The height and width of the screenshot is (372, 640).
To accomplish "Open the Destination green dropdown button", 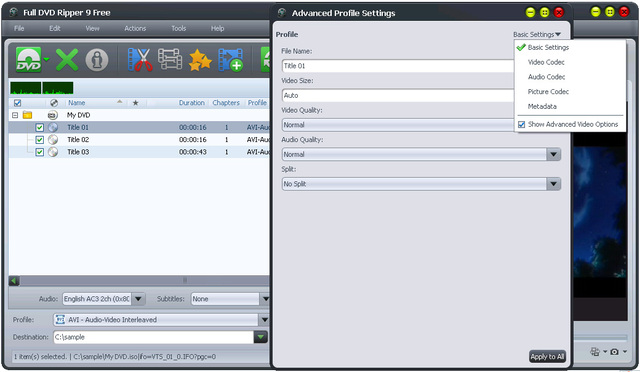I will pos(260,337).
